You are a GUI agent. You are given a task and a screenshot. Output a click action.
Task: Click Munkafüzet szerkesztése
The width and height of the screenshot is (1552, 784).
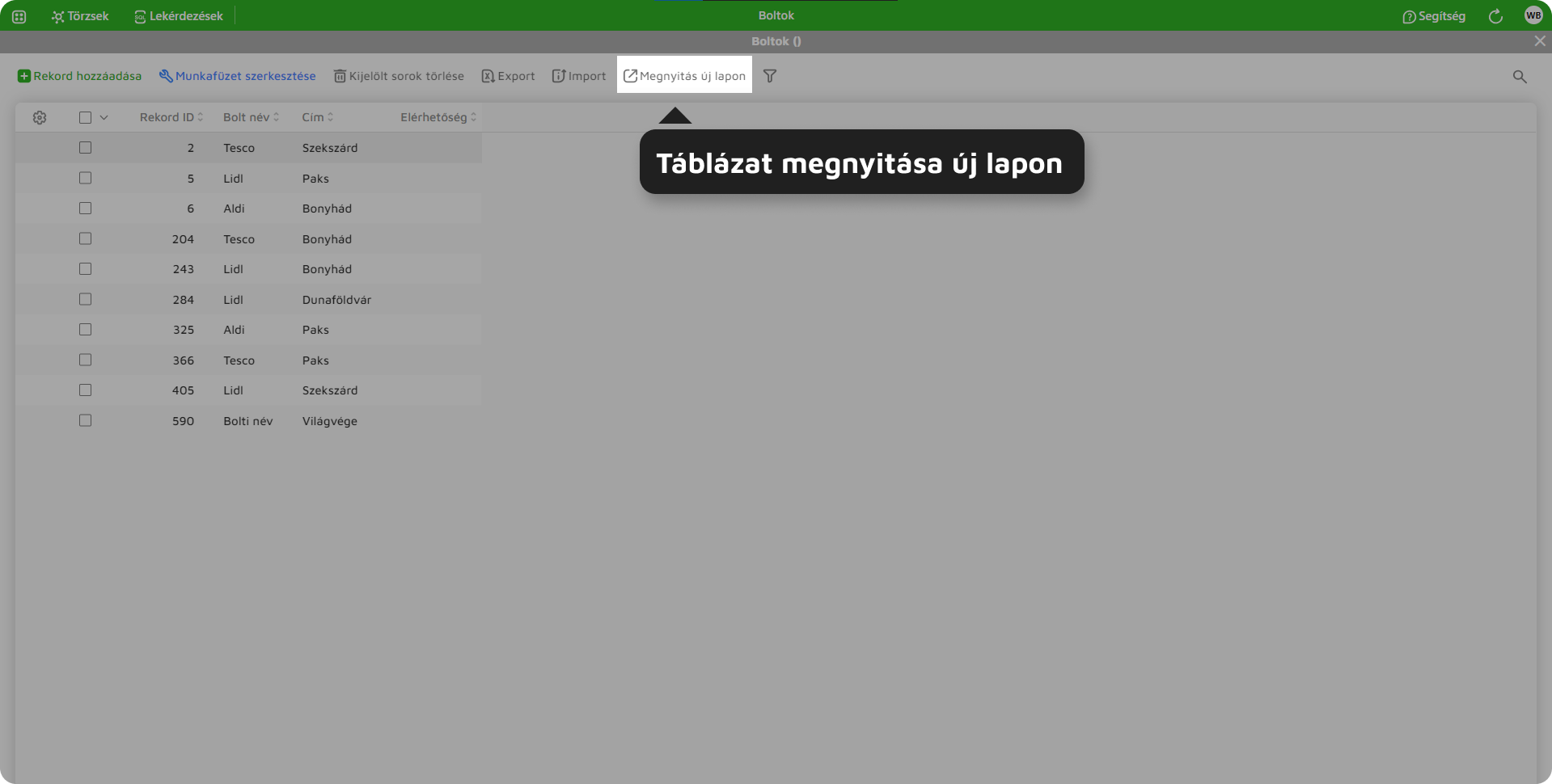[237, 76]
